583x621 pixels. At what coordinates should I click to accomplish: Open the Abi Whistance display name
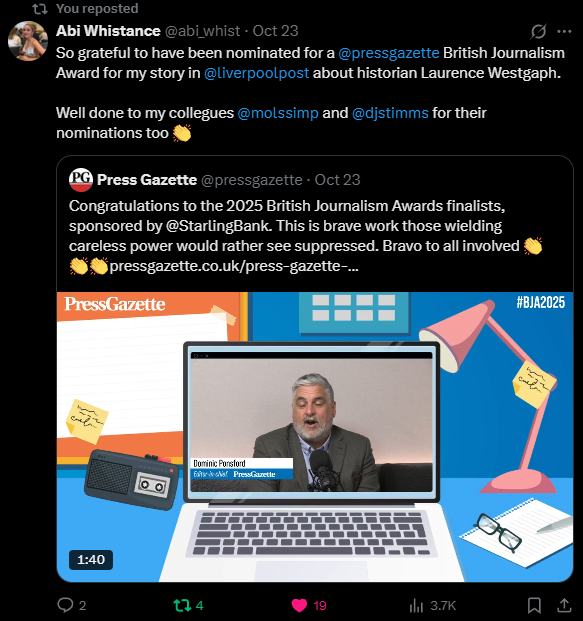click(108, 31)
